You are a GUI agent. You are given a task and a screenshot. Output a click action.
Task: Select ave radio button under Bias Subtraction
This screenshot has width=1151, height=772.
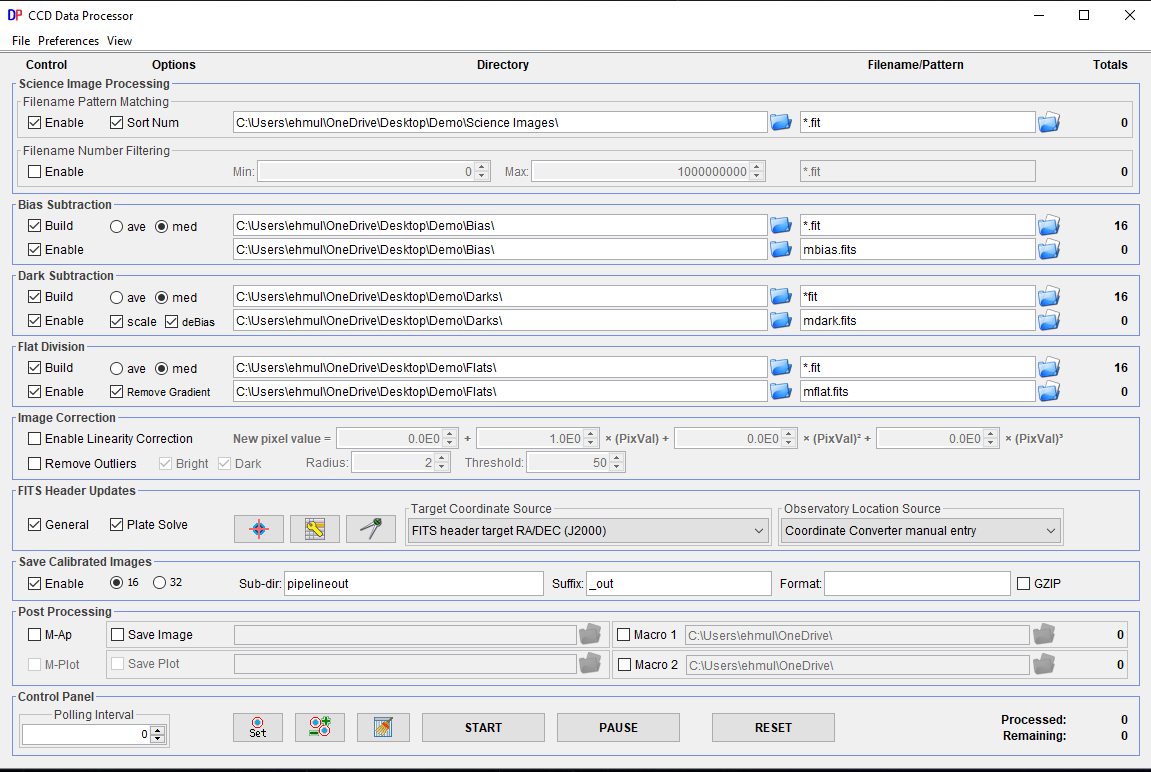[117, 226]
